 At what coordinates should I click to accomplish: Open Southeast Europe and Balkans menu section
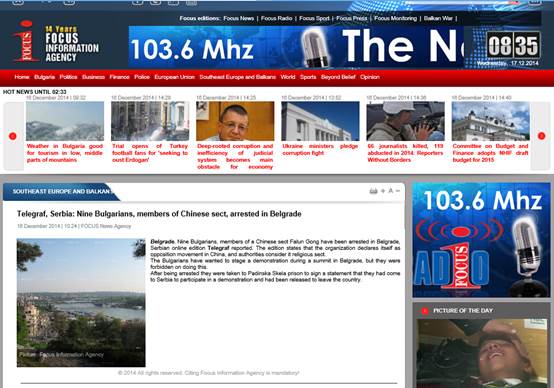pyautogui.click(x=237, y=77)
